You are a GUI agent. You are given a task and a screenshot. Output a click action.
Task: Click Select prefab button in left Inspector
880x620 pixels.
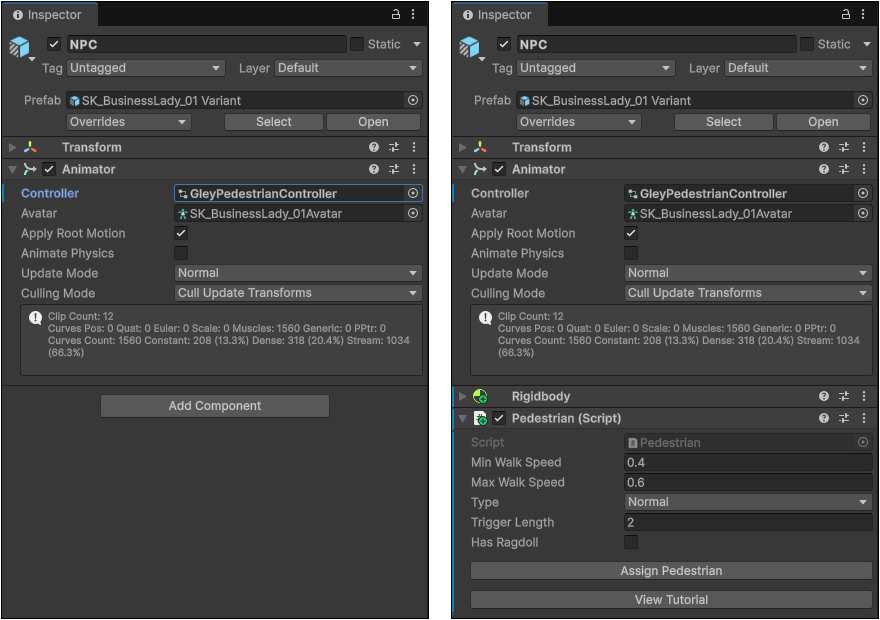[x=274, y=122]
